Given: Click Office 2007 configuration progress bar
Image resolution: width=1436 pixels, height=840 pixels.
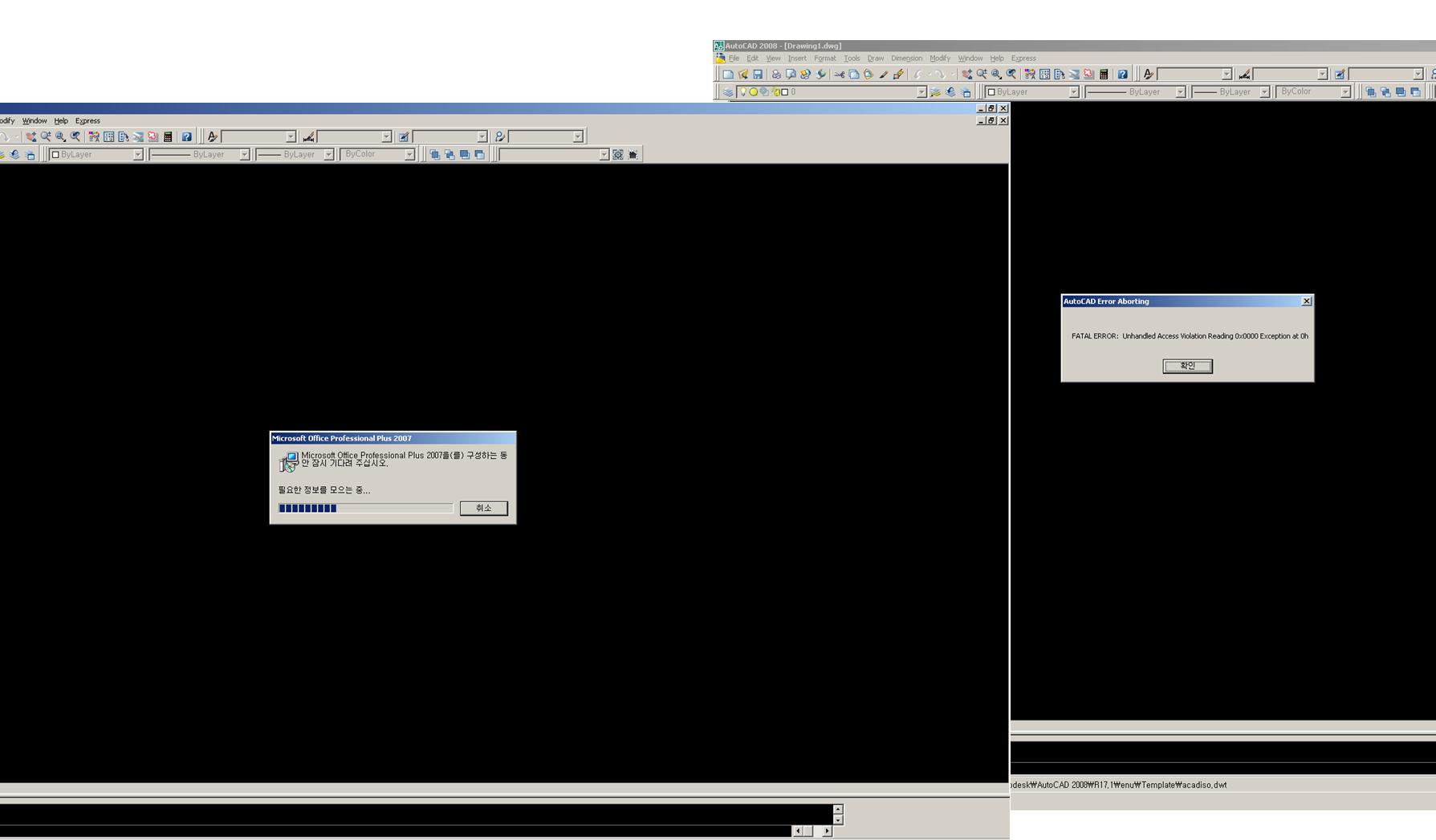Looking at the screenshot, I should pos(365,508).
